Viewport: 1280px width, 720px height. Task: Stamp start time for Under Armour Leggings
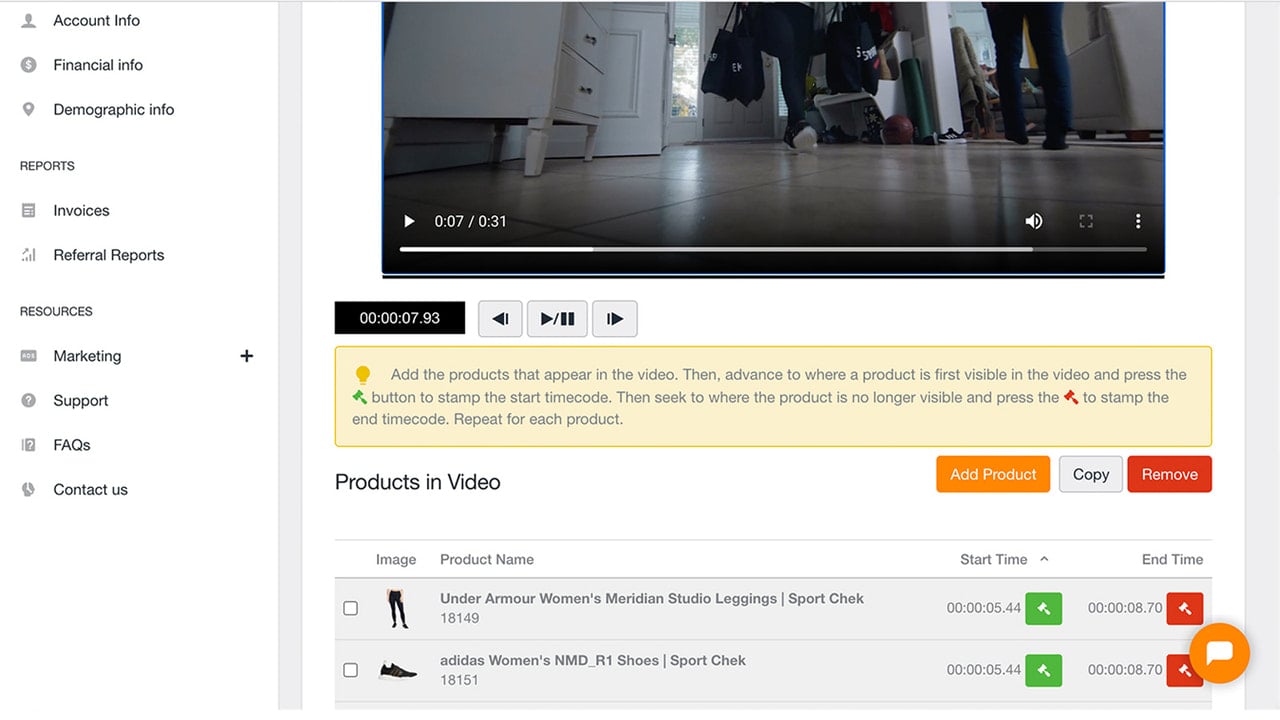[1043, 608]
